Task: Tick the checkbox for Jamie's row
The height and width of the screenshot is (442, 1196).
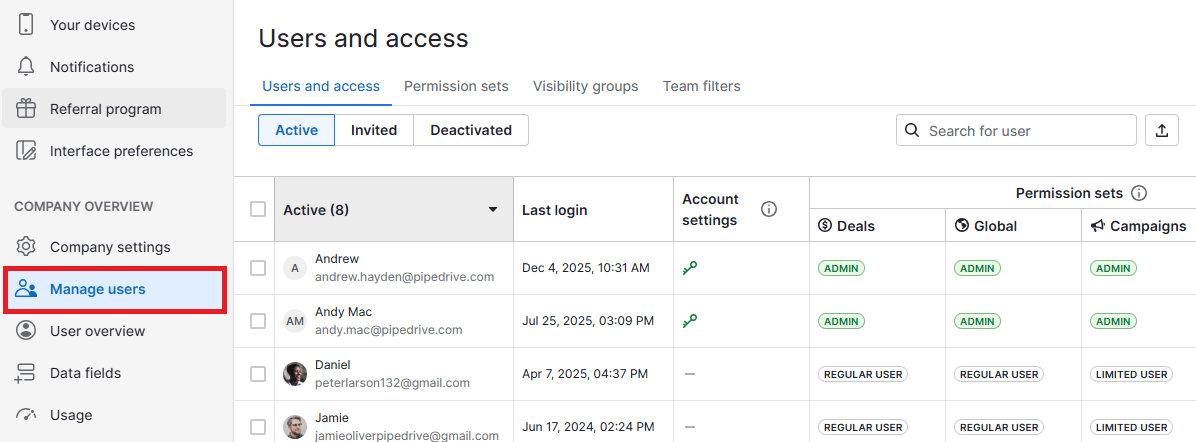Action: tap(258, 427)
